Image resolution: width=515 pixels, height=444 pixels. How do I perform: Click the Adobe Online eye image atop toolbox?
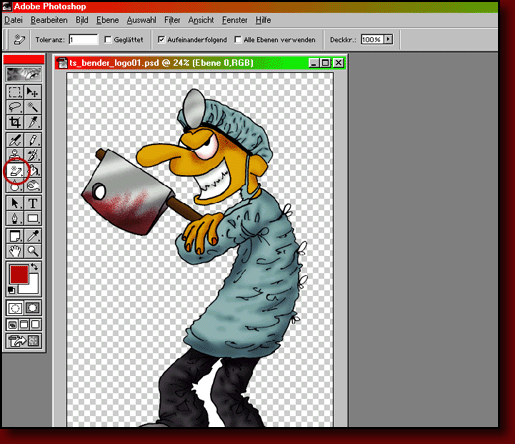tap(24, 74)
